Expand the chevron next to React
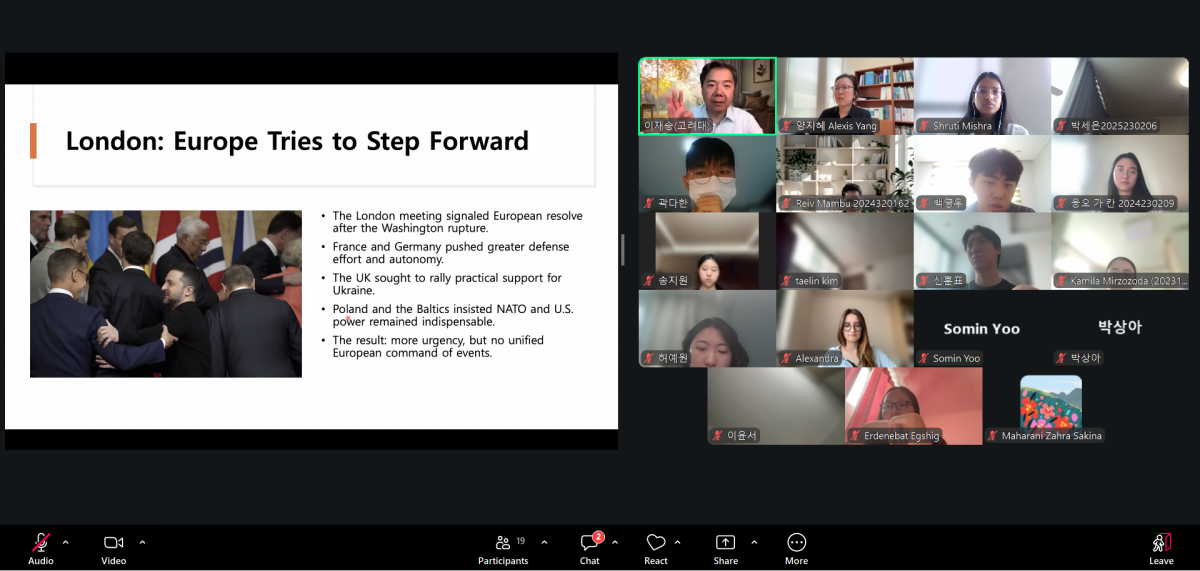 678,542
